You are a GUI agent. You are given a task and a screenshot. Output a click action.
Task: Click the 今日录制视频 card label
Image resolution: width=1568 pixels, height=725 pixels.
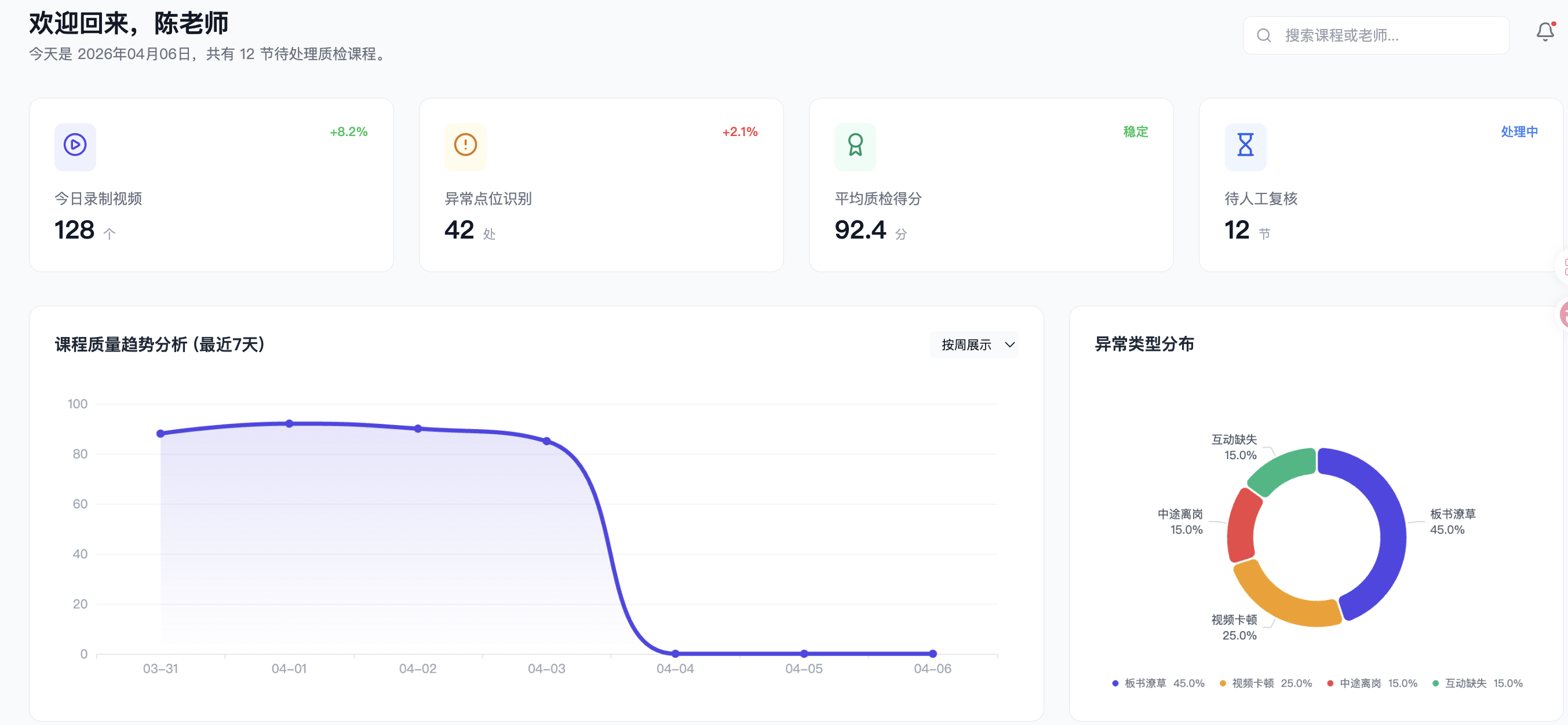98,199
